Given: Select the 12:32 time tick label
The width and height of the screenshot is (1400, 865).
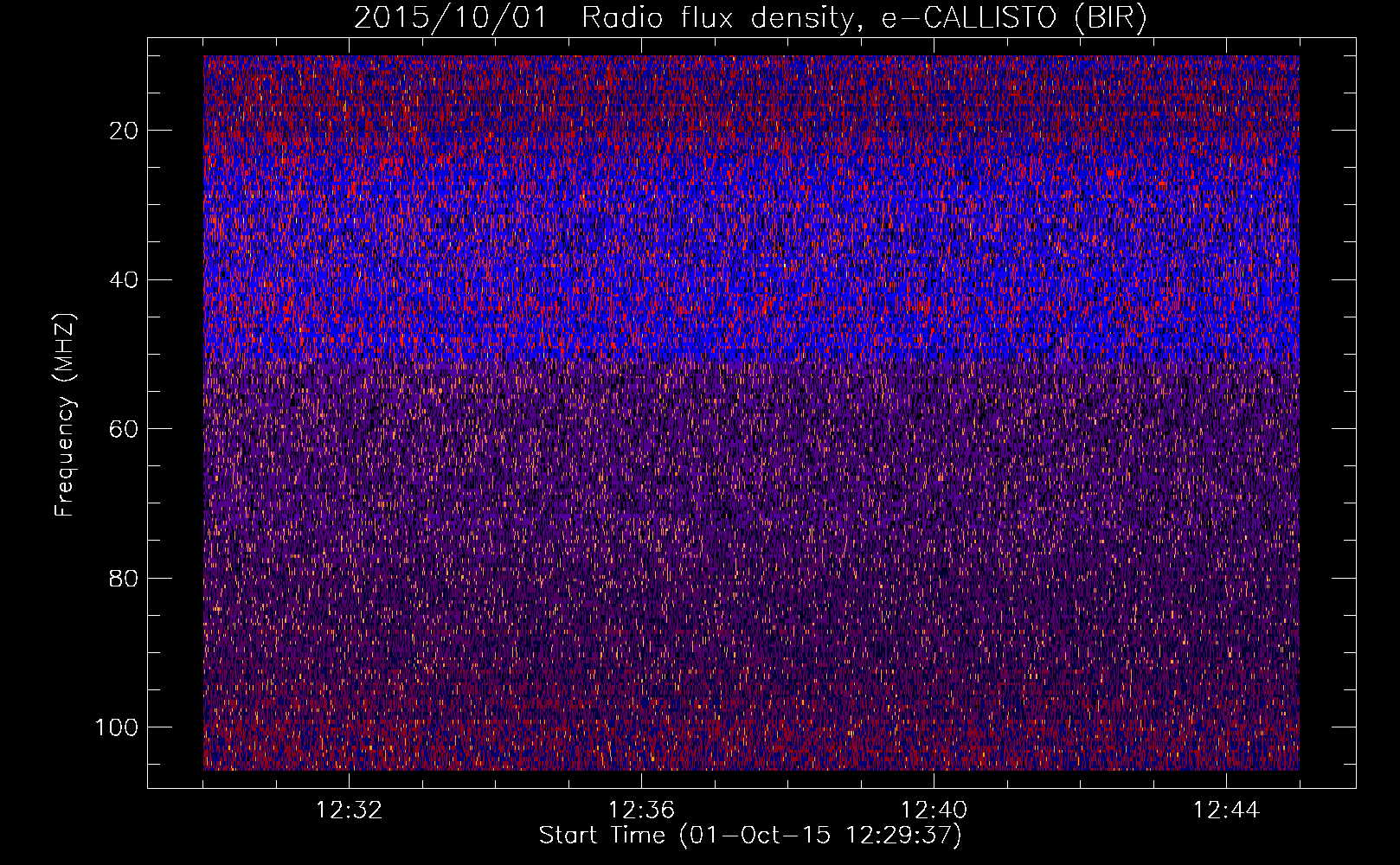Looking at the screenshot, I should [x=349, y=811].
